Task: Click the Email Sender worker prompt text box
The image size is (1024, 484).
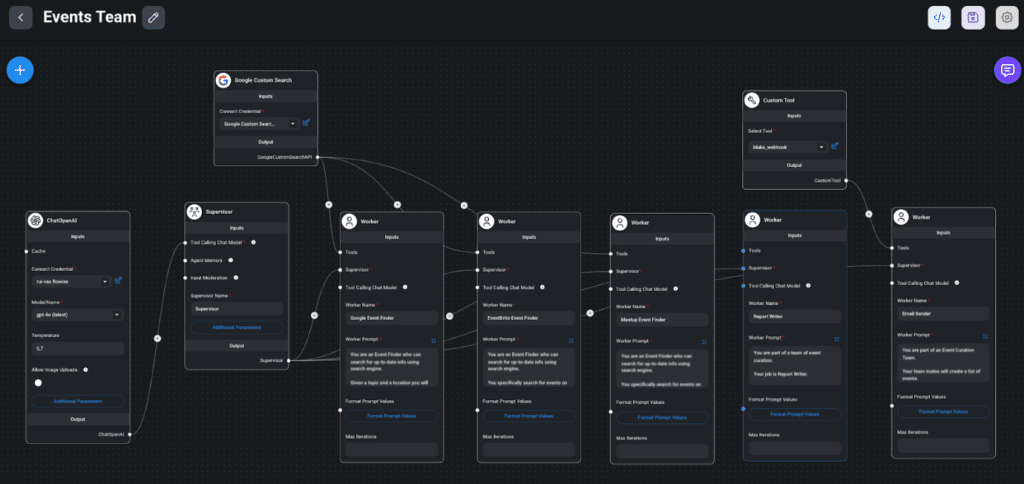Action: point(943,363)
